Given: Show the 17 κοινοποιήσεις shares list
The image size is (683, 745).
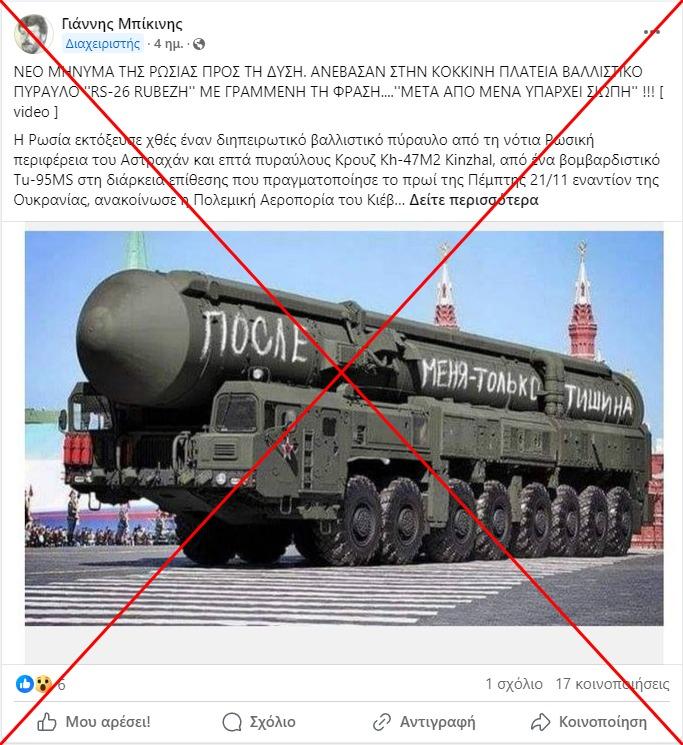Looking at the screenshot, I should click(x=613, y=684).
